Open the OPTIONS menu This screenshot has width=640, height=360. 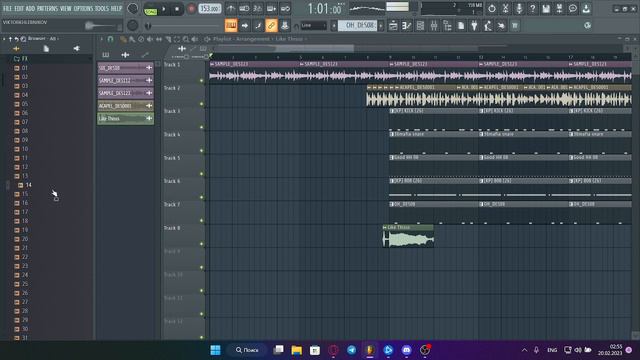[x=83, y=8]
